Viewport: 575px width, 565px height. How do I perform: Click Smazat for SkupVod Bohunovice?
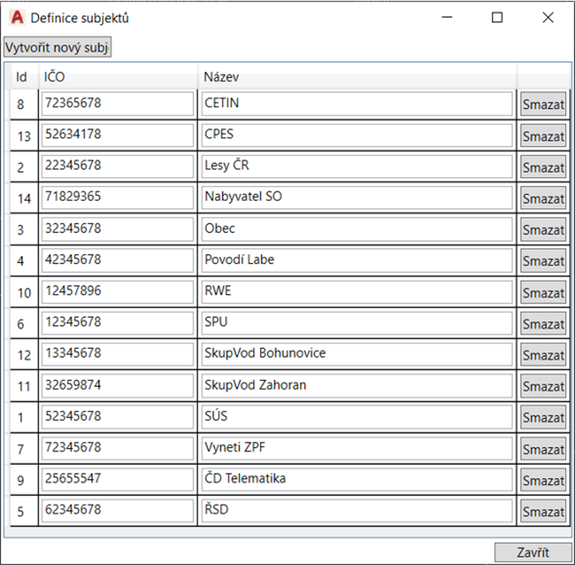(x=543, y=355)
